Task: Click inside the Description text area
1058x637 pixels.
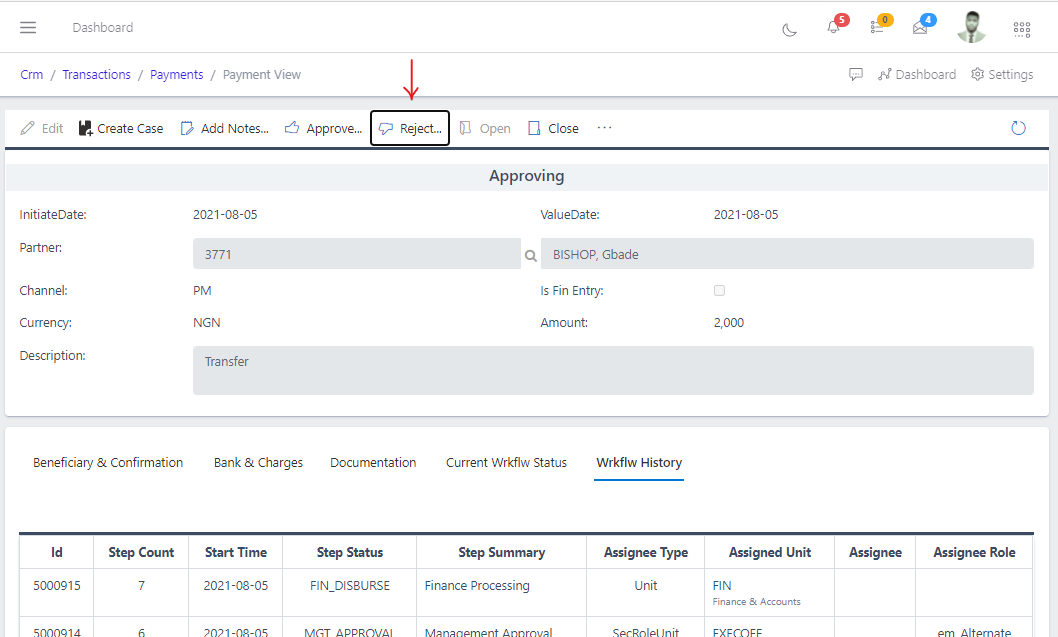Action: [x=613, y=370]
